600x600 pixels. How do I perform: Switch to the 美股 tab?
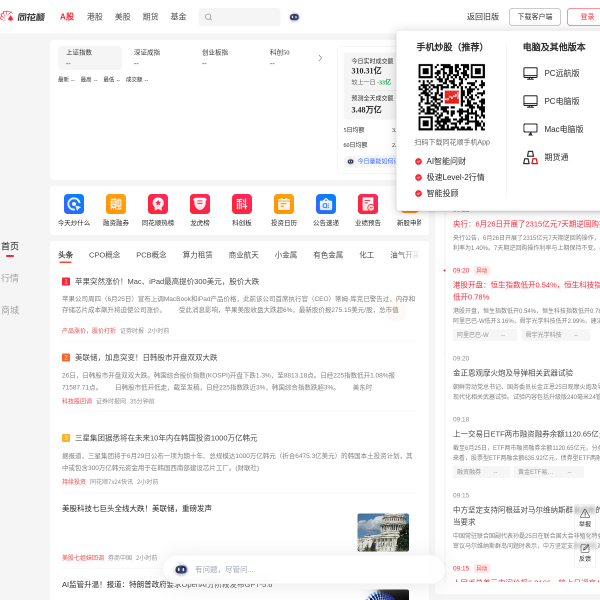pyautogui.click(x=122, y=16)
